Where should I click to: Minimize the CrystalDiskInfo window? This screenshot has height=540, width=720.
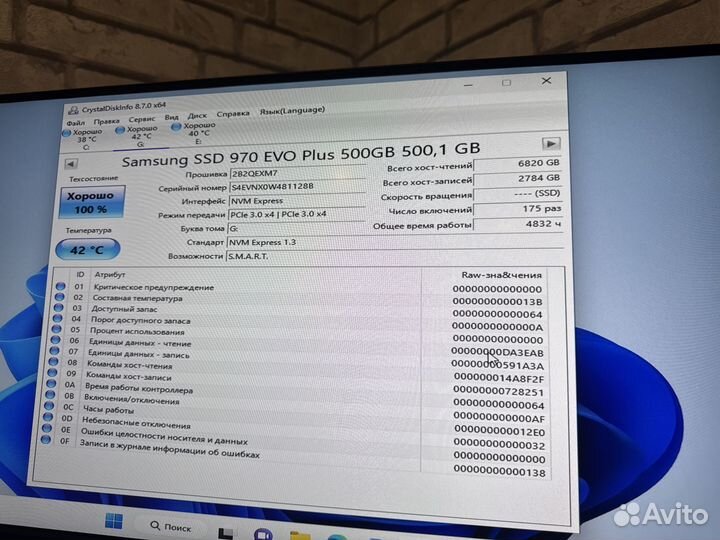(468, 85)
